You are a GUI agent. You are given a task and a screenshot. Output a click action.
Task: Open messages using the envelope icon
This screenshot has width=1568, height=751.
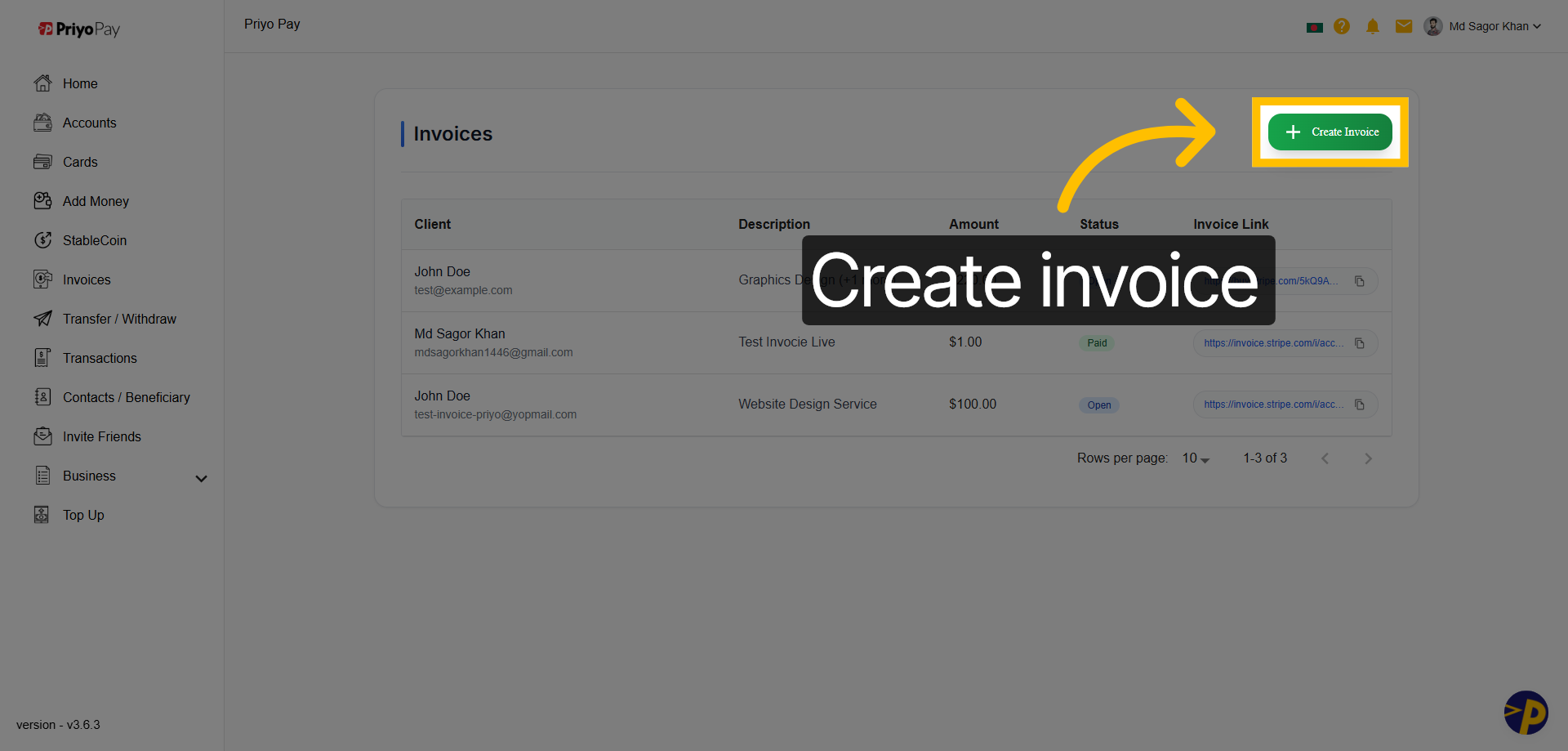[x=1404, y=25]
